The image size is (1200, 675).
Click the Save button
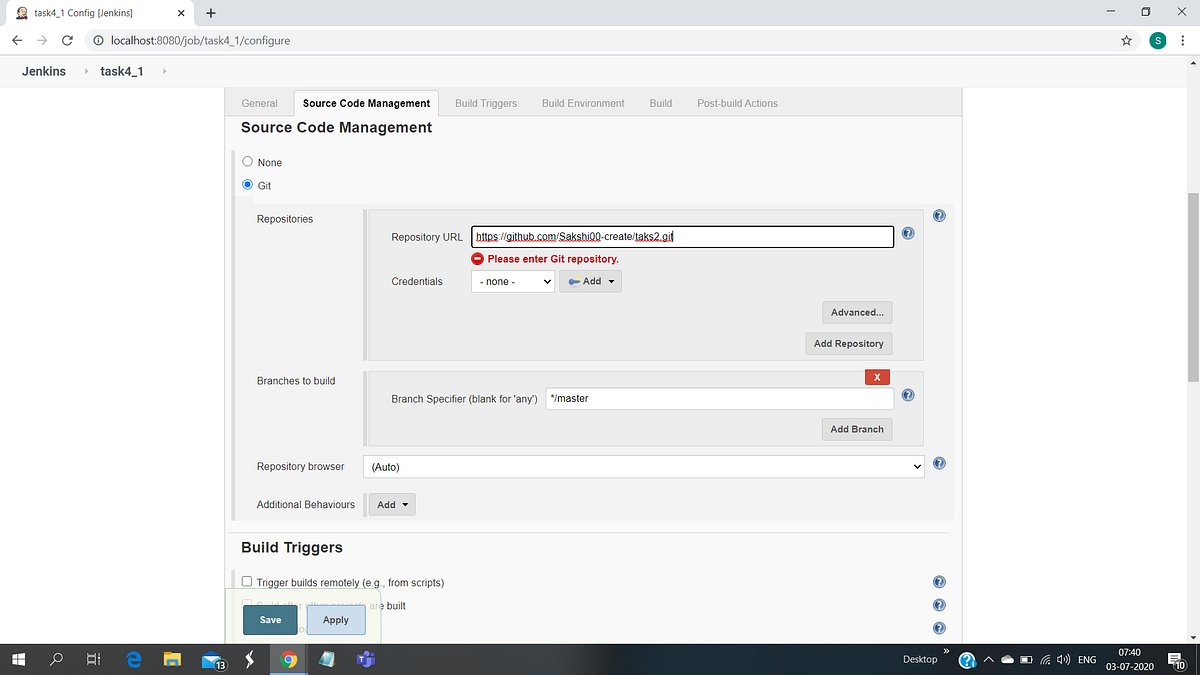[x=269, y=619]
